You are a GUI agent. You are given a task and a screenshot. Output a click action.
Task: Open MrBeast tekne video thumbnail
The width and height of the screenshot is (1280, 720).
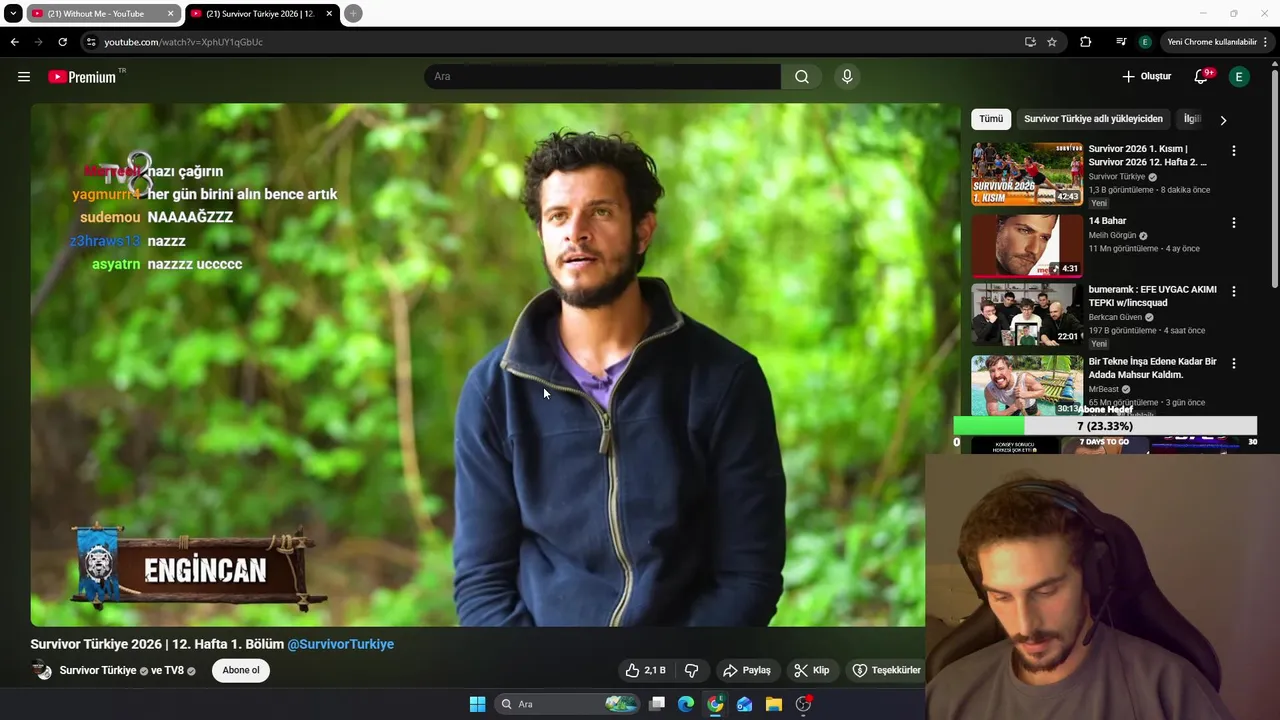click(x=1027, y=385)
